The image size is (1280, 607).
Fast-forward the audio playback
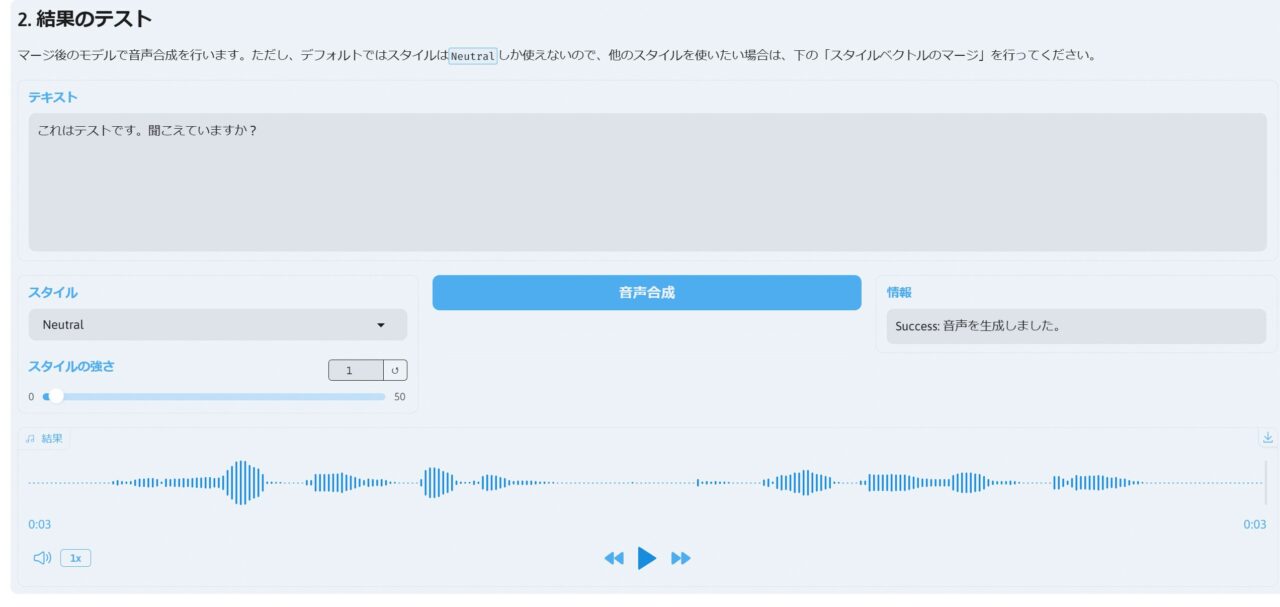click(681, 558)
